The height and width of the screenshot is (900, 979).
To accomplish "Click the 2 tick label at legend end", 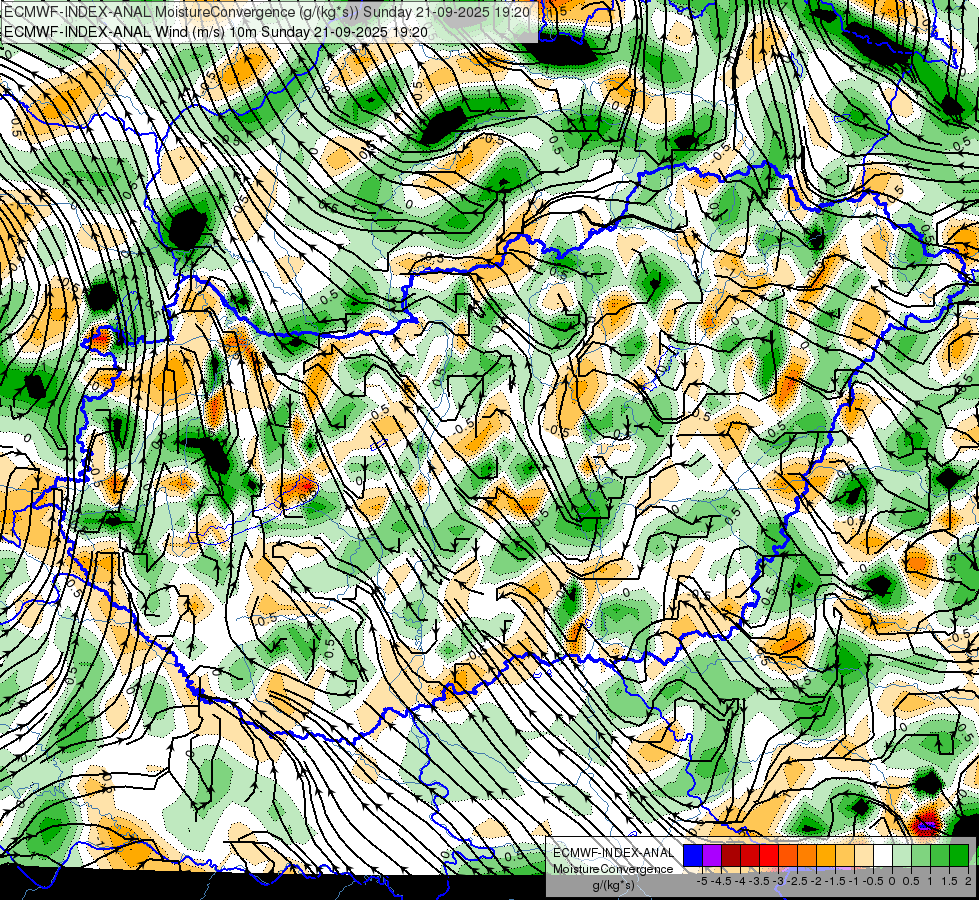I will [x=968, y=881].
